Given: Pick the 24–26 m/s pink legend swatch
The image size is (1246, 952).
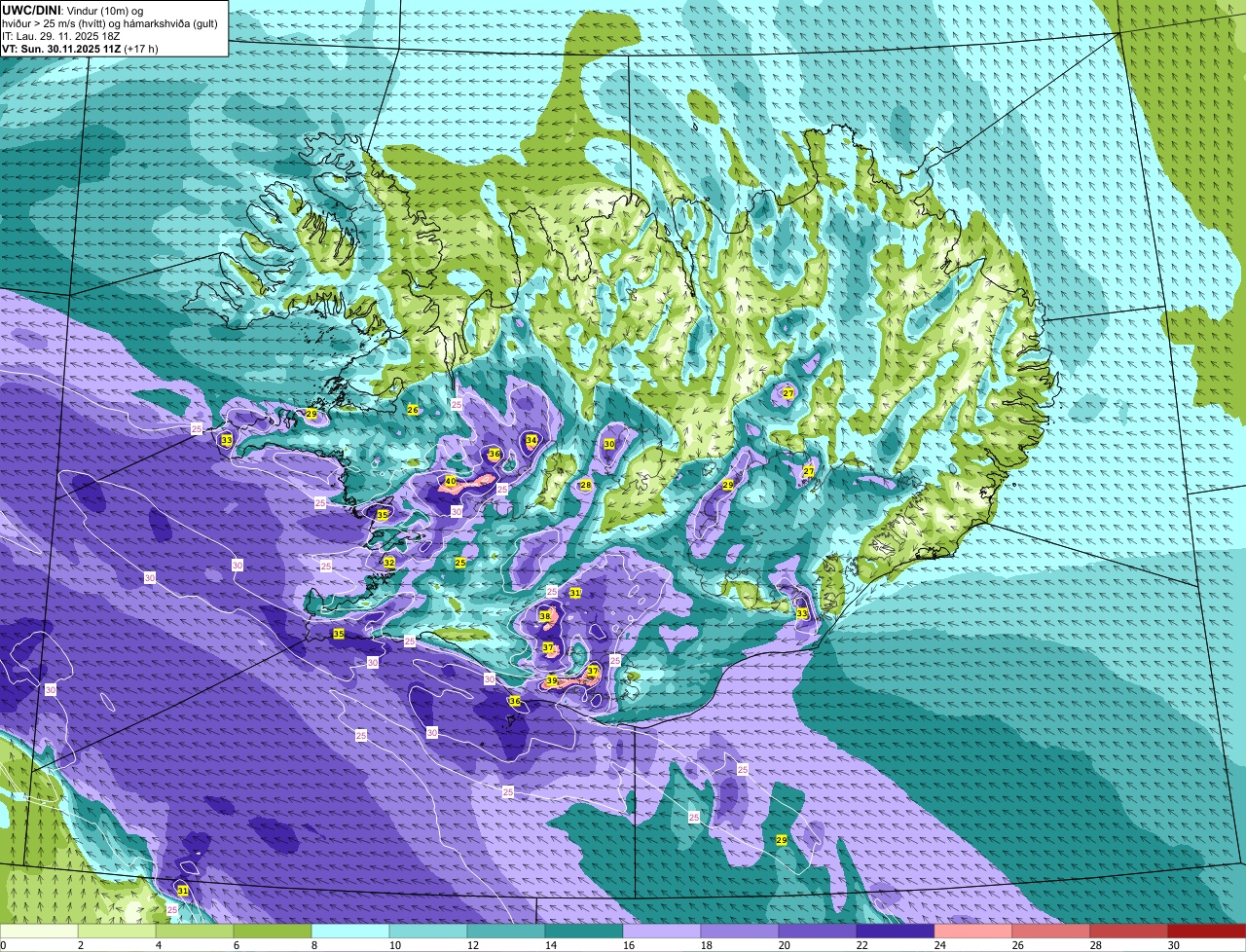Looking at the screenshot, I should 973,932.
